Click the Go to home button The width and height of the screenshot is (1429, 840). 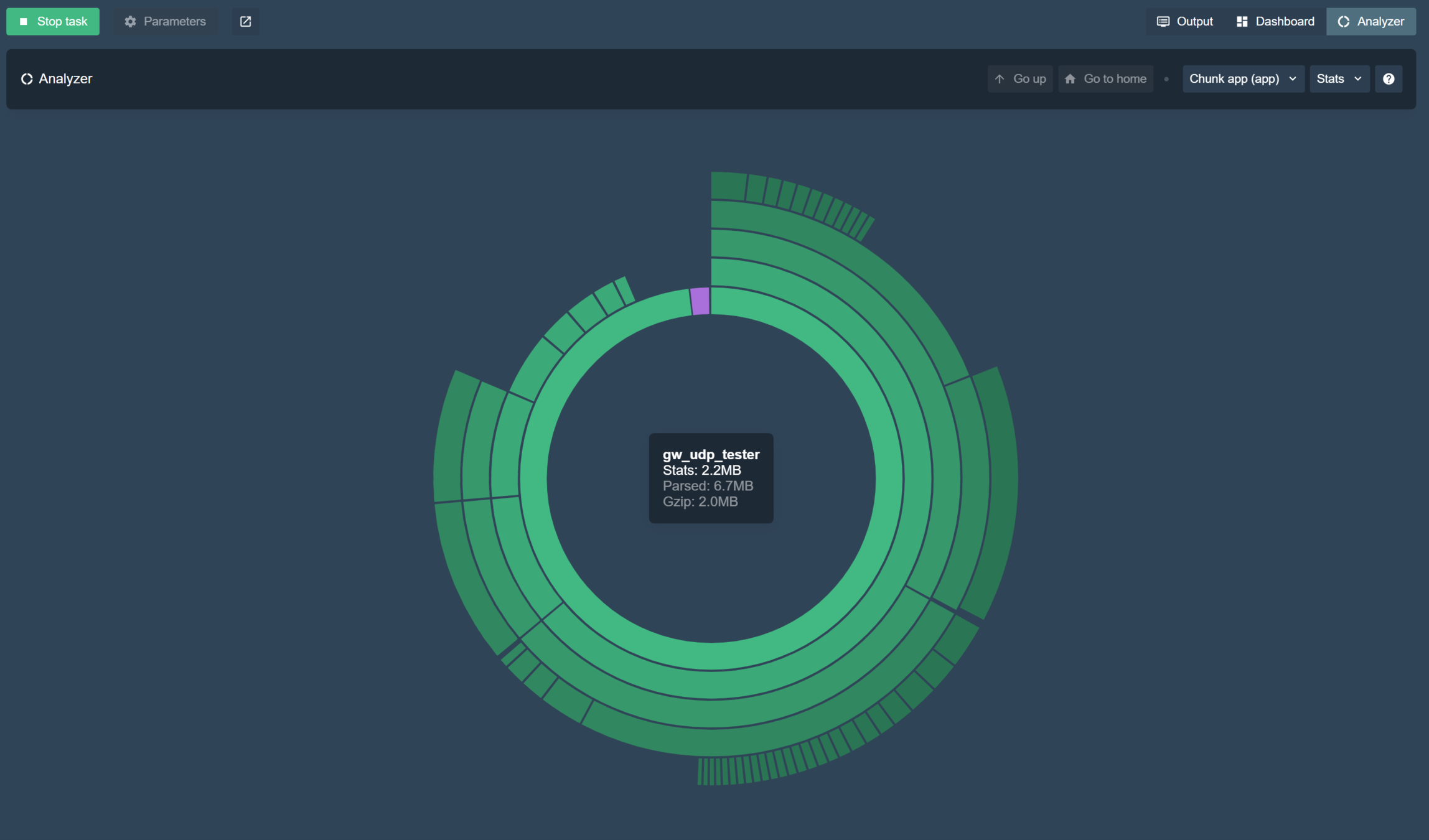1106,79
